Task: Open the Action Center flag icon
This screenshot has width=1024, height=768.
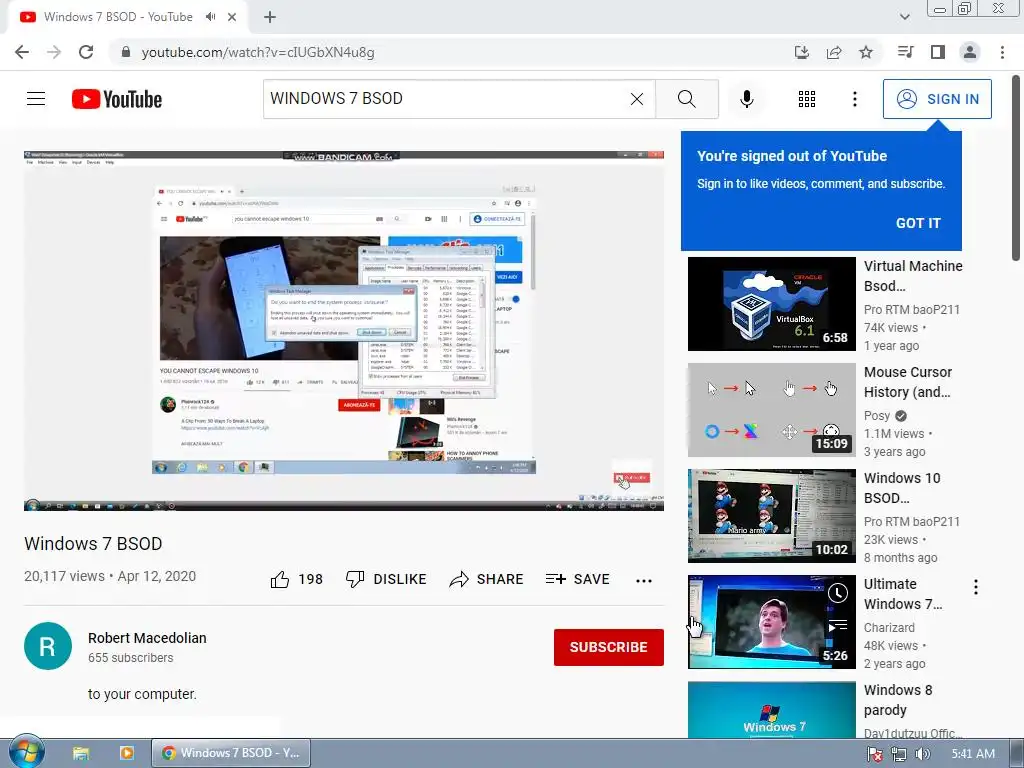Action: tap(875, 754)
